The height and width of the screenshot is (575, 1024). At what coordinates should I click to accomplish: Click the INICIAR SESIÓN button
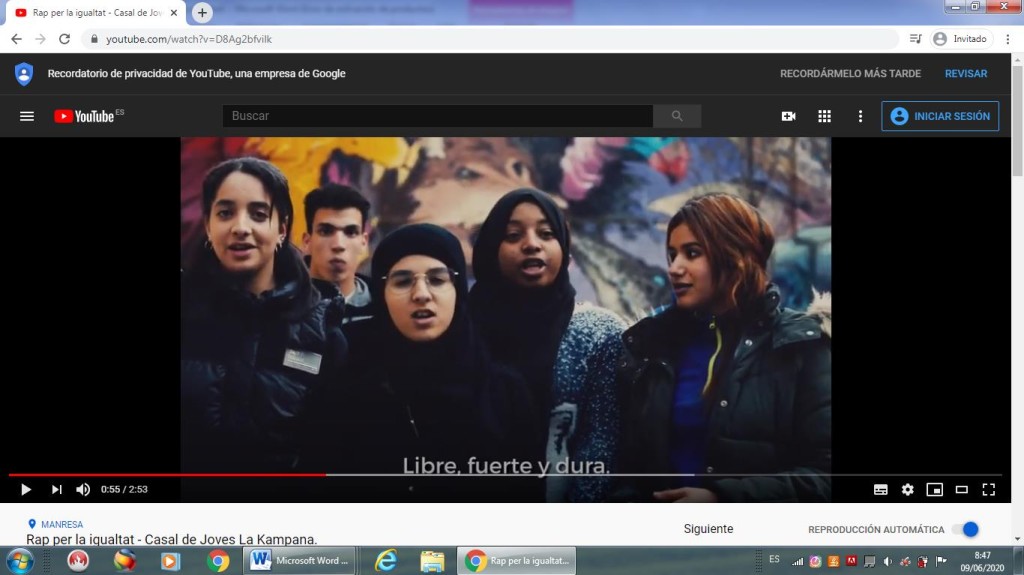[x=940, y=116]
